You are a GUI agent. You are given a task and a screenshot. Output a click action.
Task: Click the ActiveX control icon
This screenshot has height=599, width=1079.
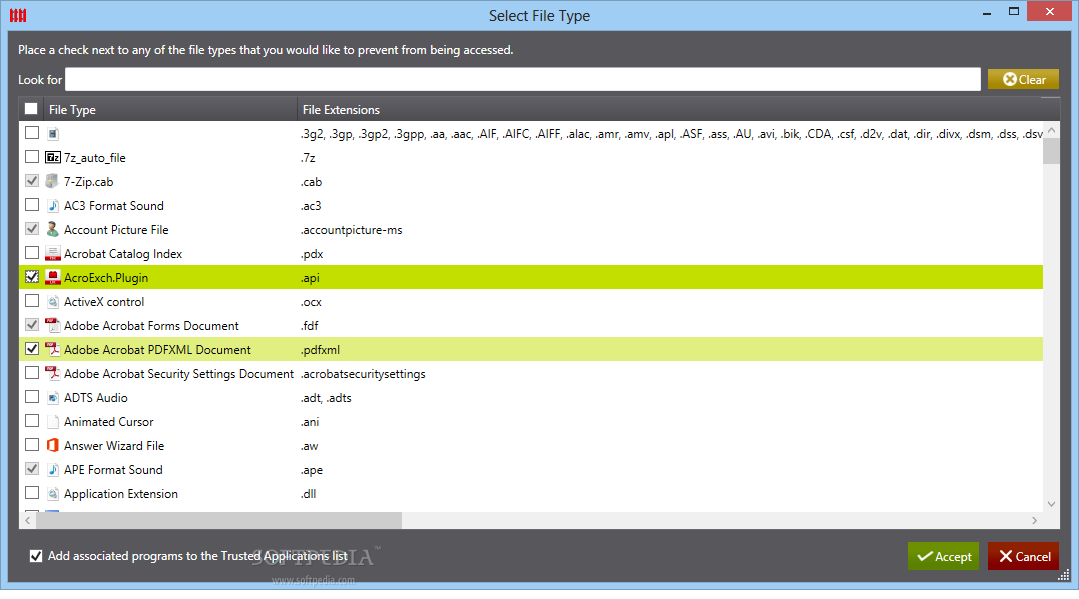[53, 302]
